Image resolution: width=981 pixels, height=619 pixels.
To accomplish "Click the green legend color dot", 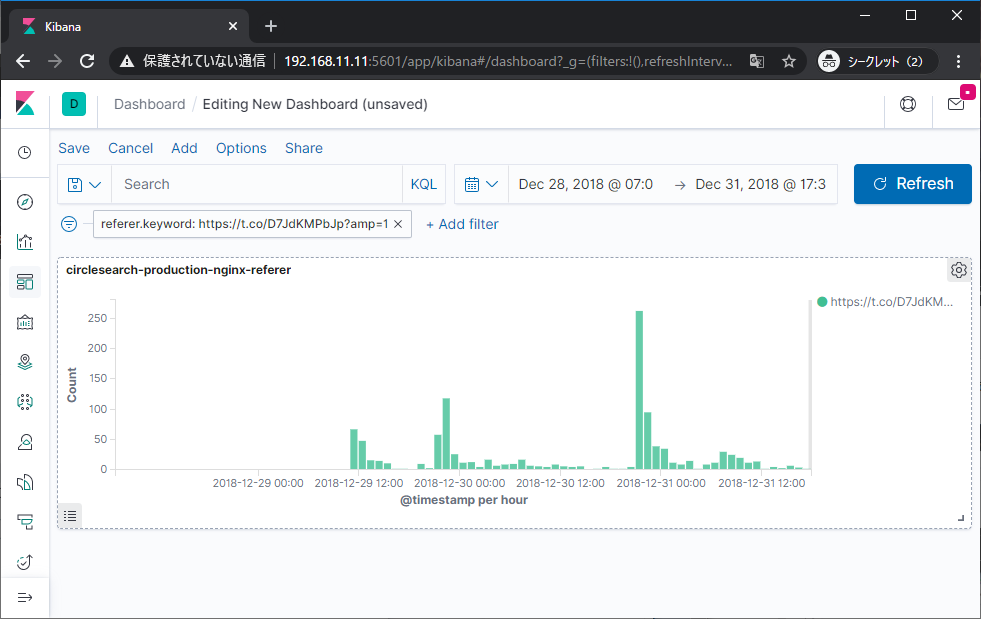I will [x=822, y=301].
